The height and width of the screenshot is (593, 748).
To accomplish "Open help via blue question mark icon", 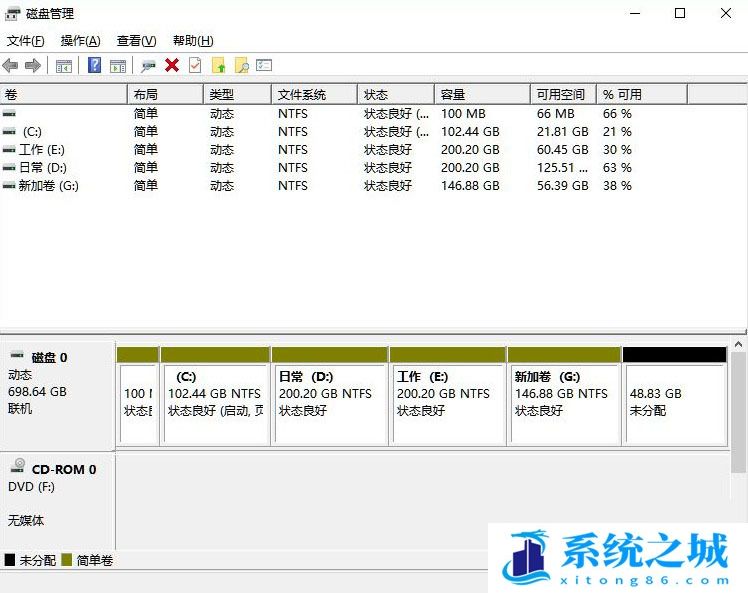I will pyautogui.click(x=95, y=65).
